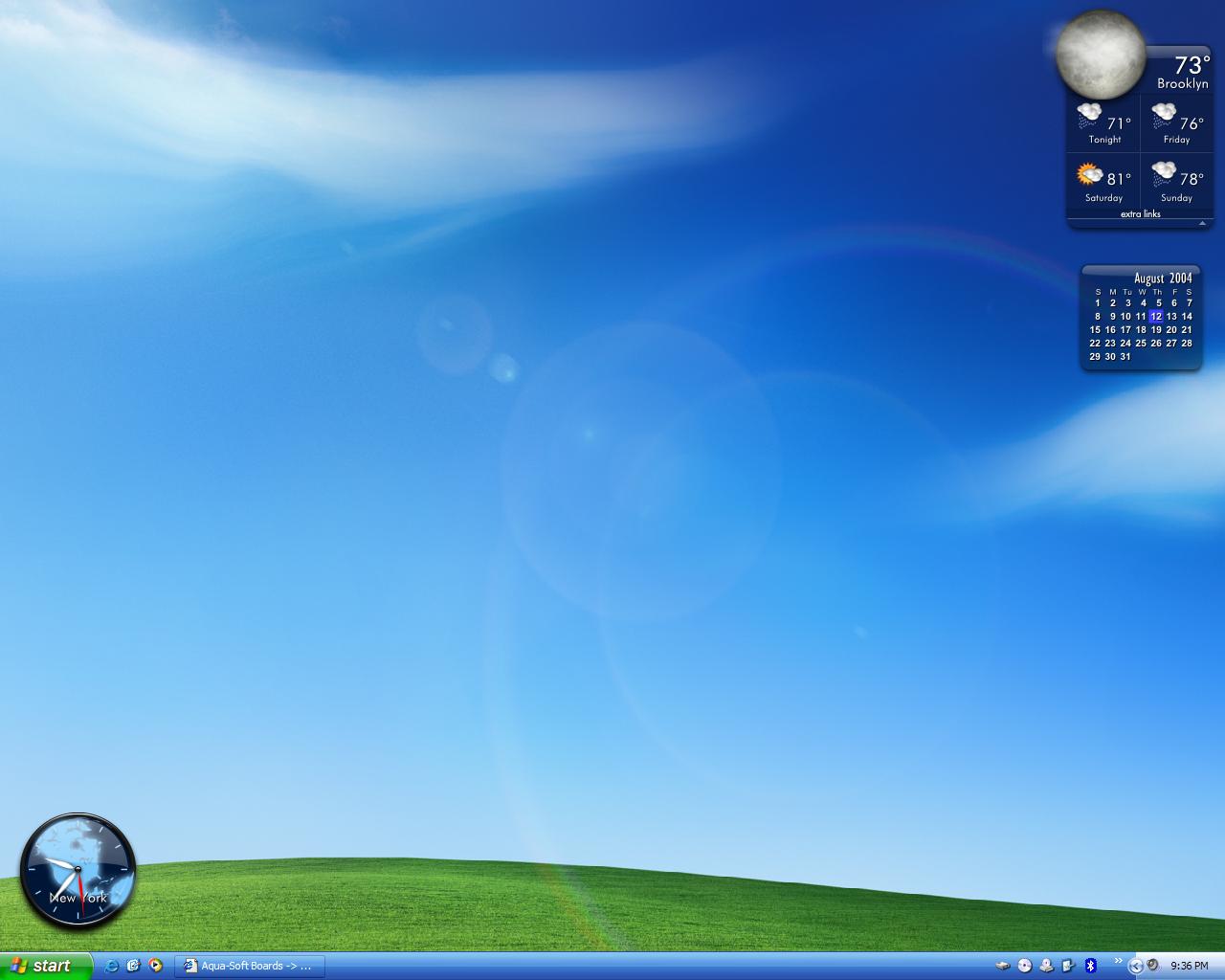Image resolution: width=1225 pixels, height=980 pixels.
Task: Click the 81° Saturday temperature
Action: point(1120,179)
